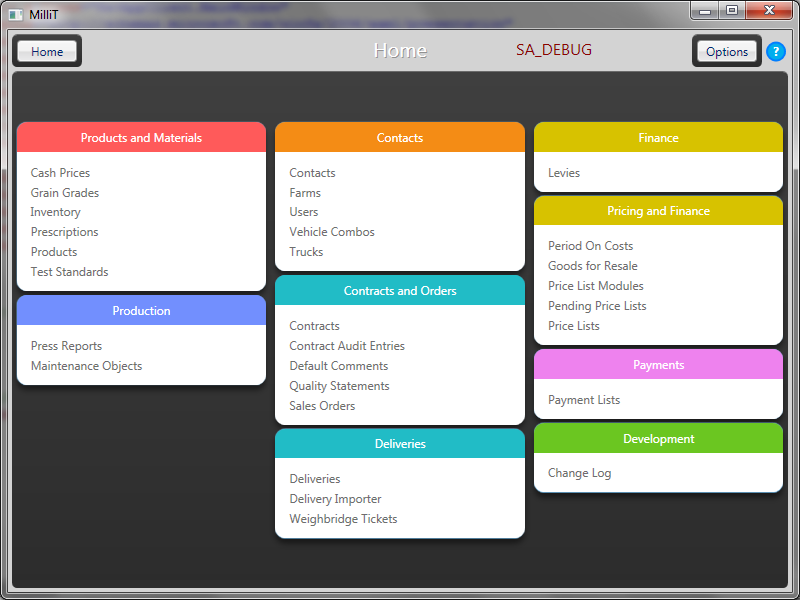Open Weighbridge Tickets
The image size is (800, 600).
pos(343,519)
